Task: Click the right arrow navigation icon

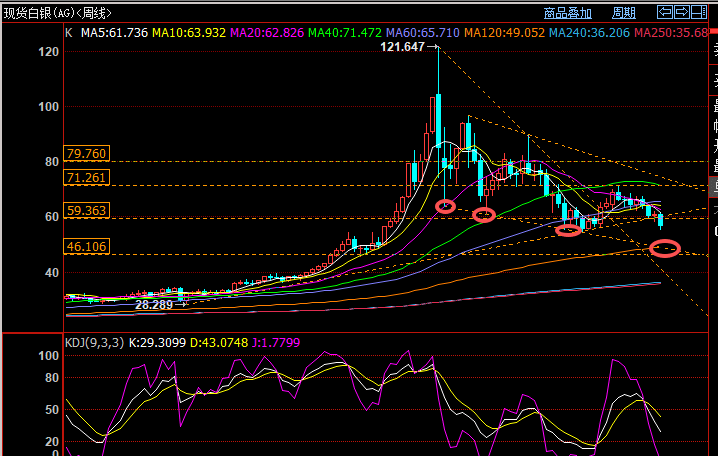Action: coord(681,12)
